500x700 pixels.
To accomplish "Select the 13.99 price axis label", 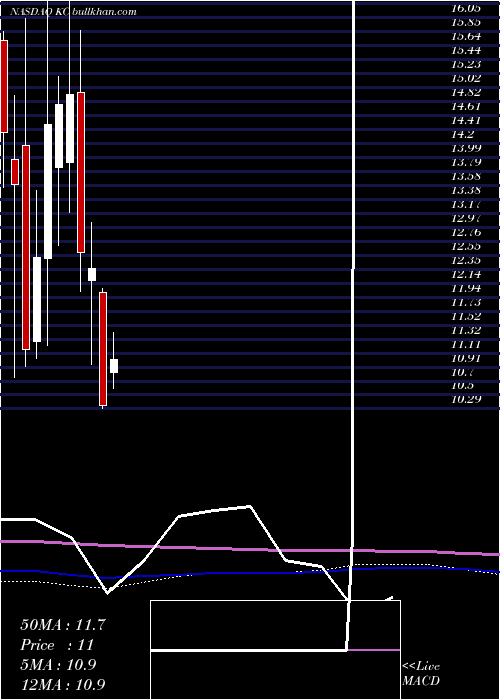I will pos(466,148).
